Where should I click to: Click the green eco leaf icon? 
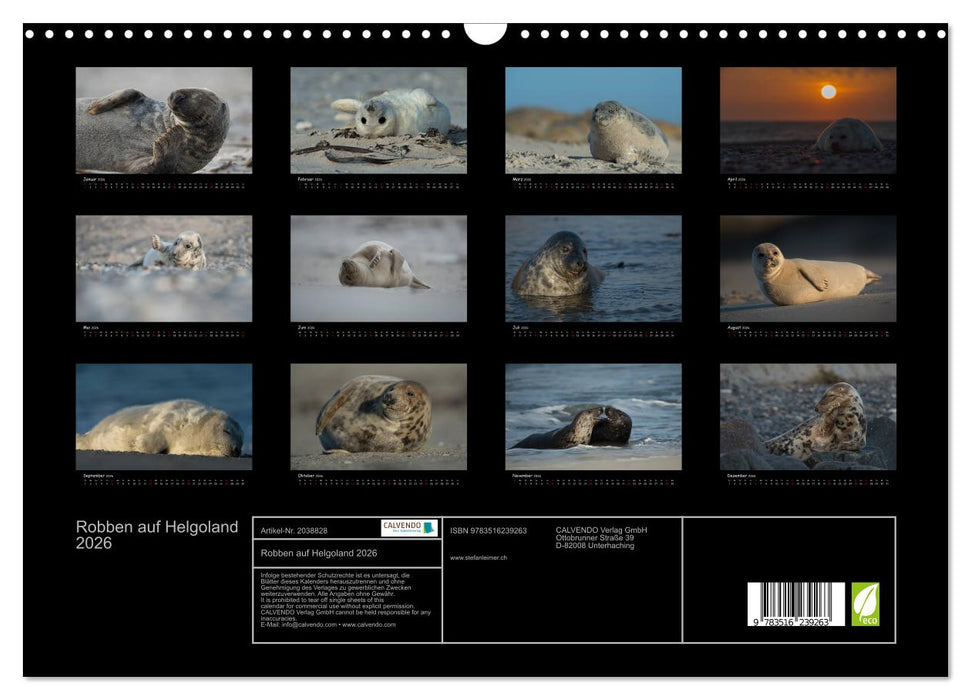[x=865, y=604]
